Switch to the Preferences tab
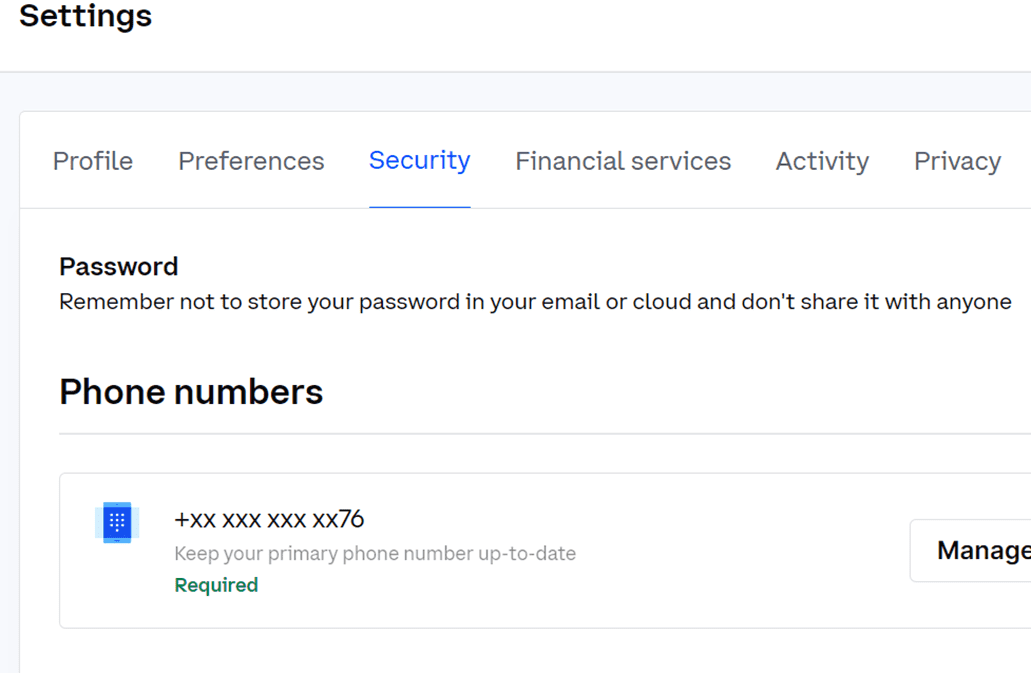Viewport: 1031px width, 673px height. [251, 161]
